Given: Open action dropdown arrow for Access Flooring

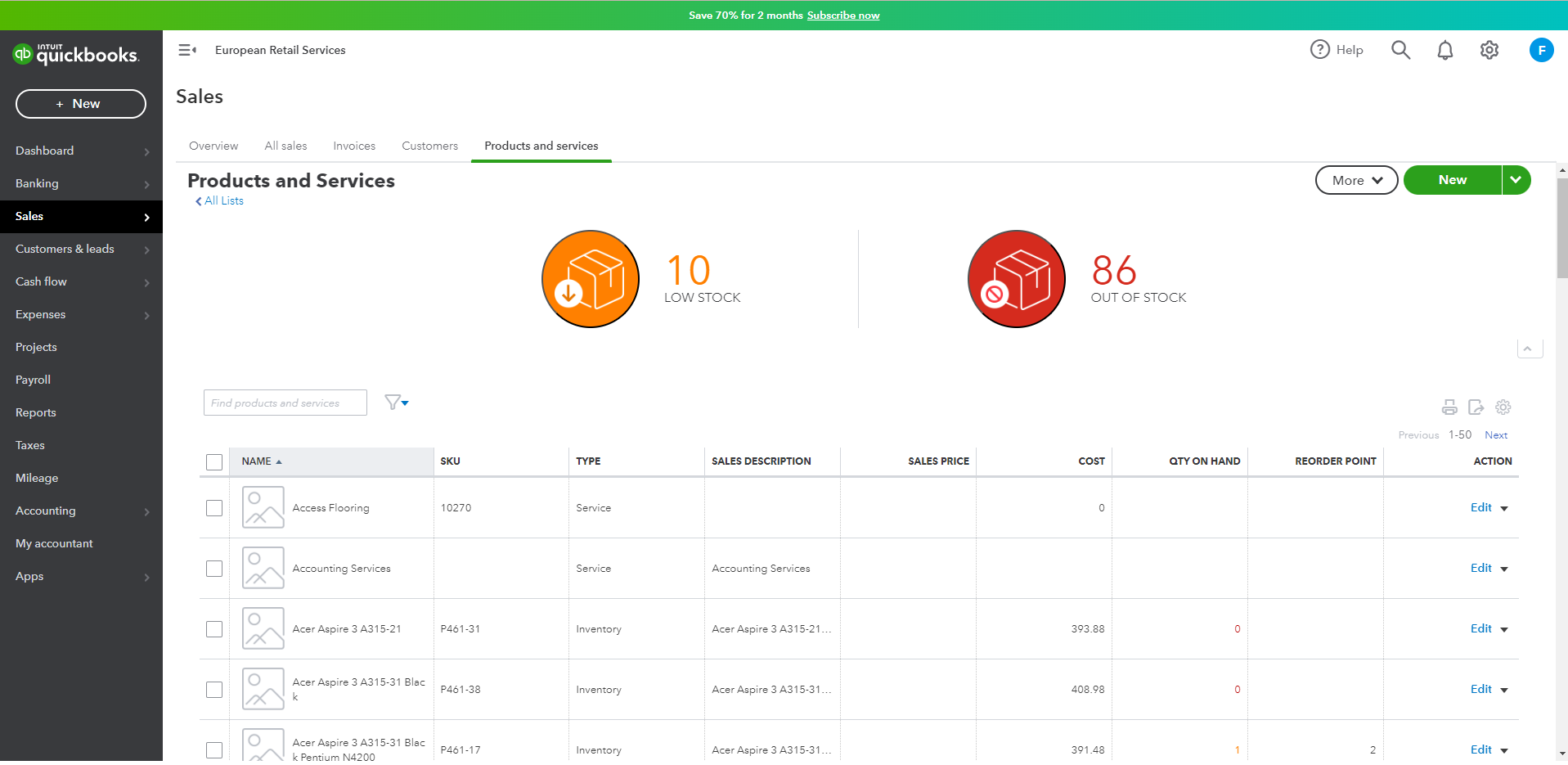Looking at the screenshot, I should (x=1504, y=508).
